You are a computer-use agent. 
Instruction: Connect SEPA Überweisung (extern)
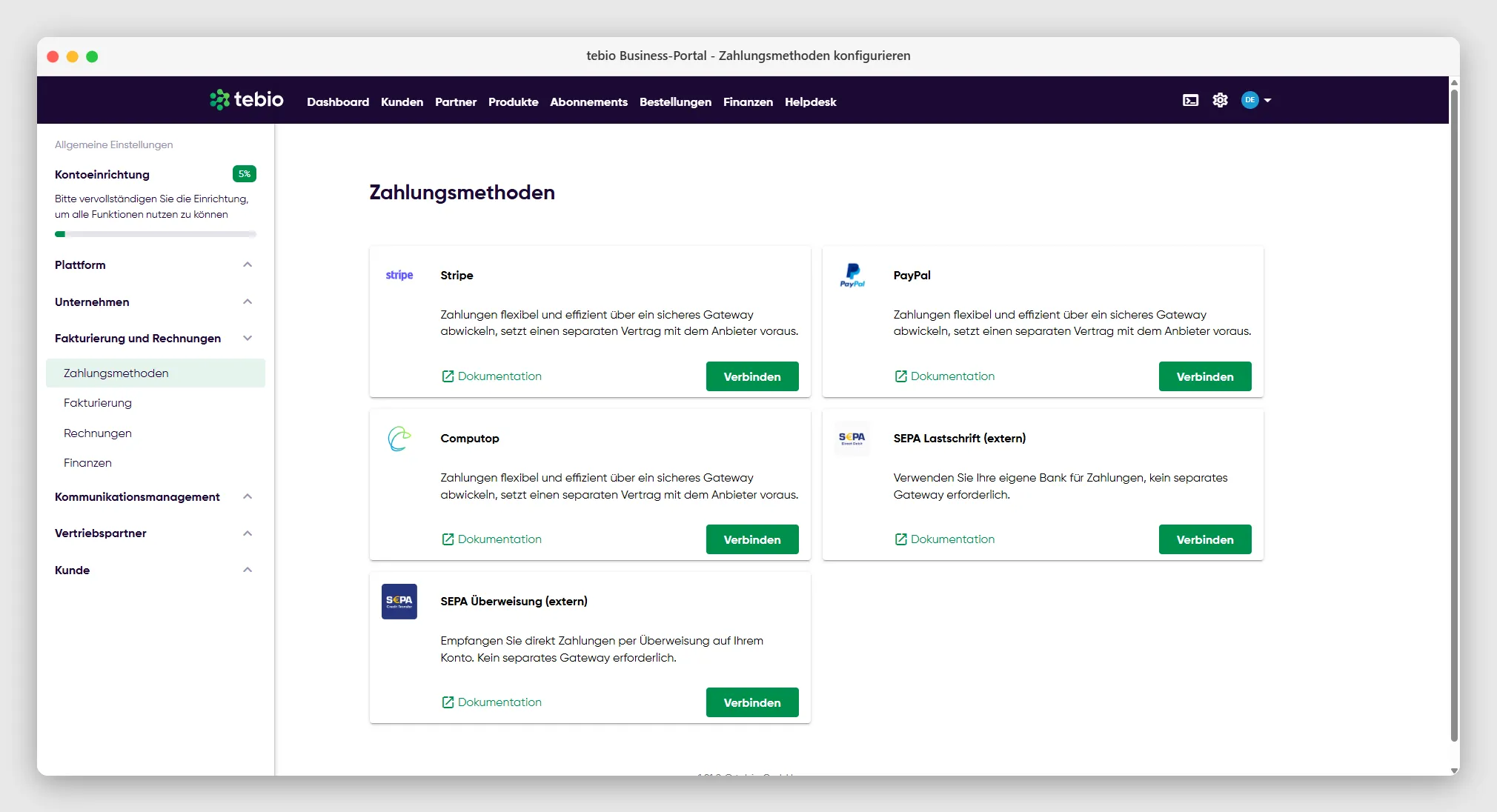click(x=752, y=702)
